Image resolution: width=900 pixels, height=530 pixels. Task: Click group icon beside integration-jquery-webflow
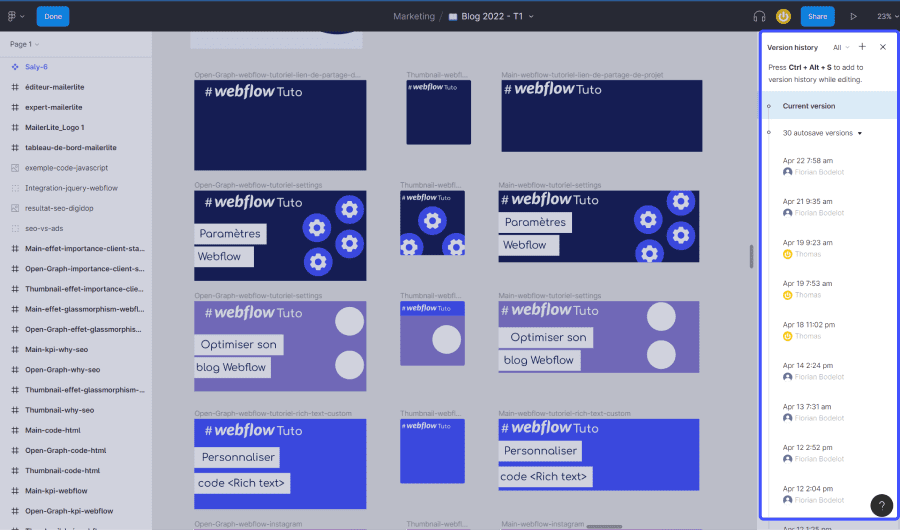tap(15, 188)
